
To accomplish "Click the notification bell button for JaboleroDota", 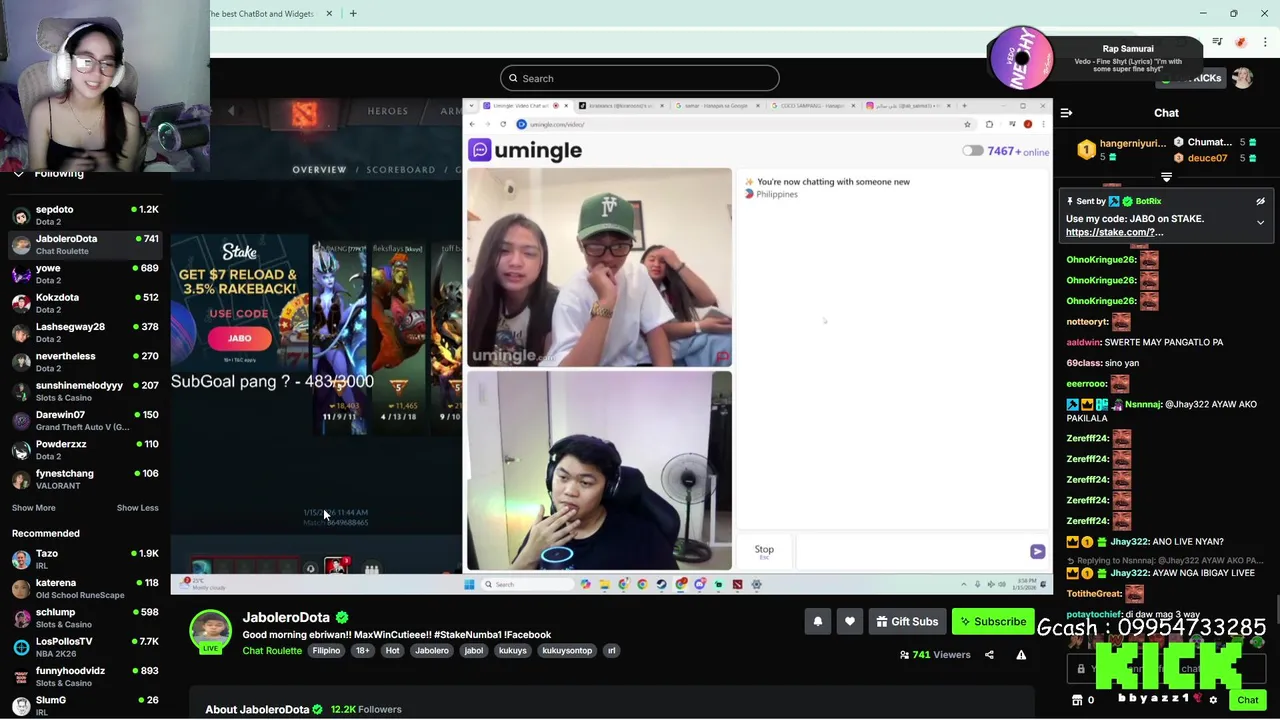I will click(818, 622).
